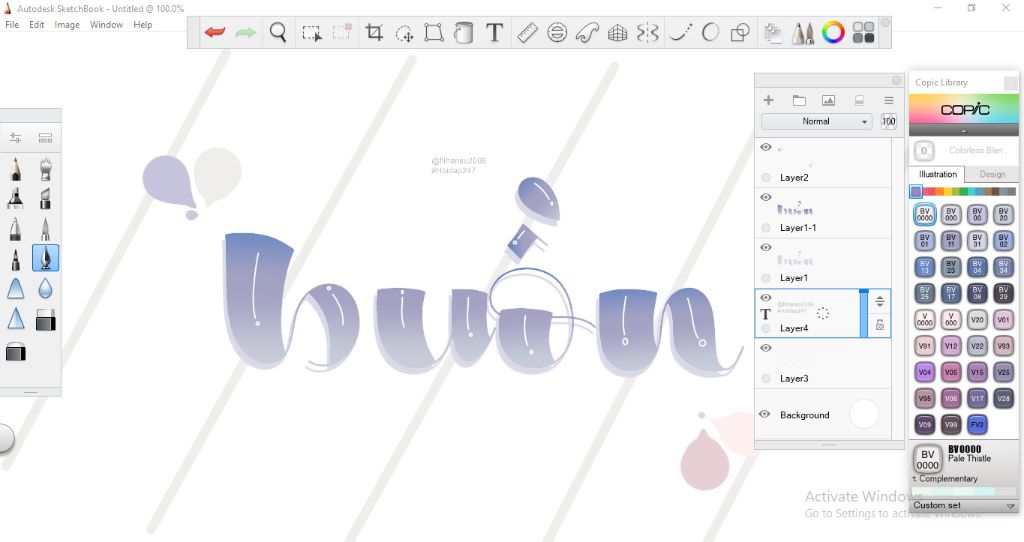
Task: Toggle visibility of Layer3
Action: (x=766, y=348)
